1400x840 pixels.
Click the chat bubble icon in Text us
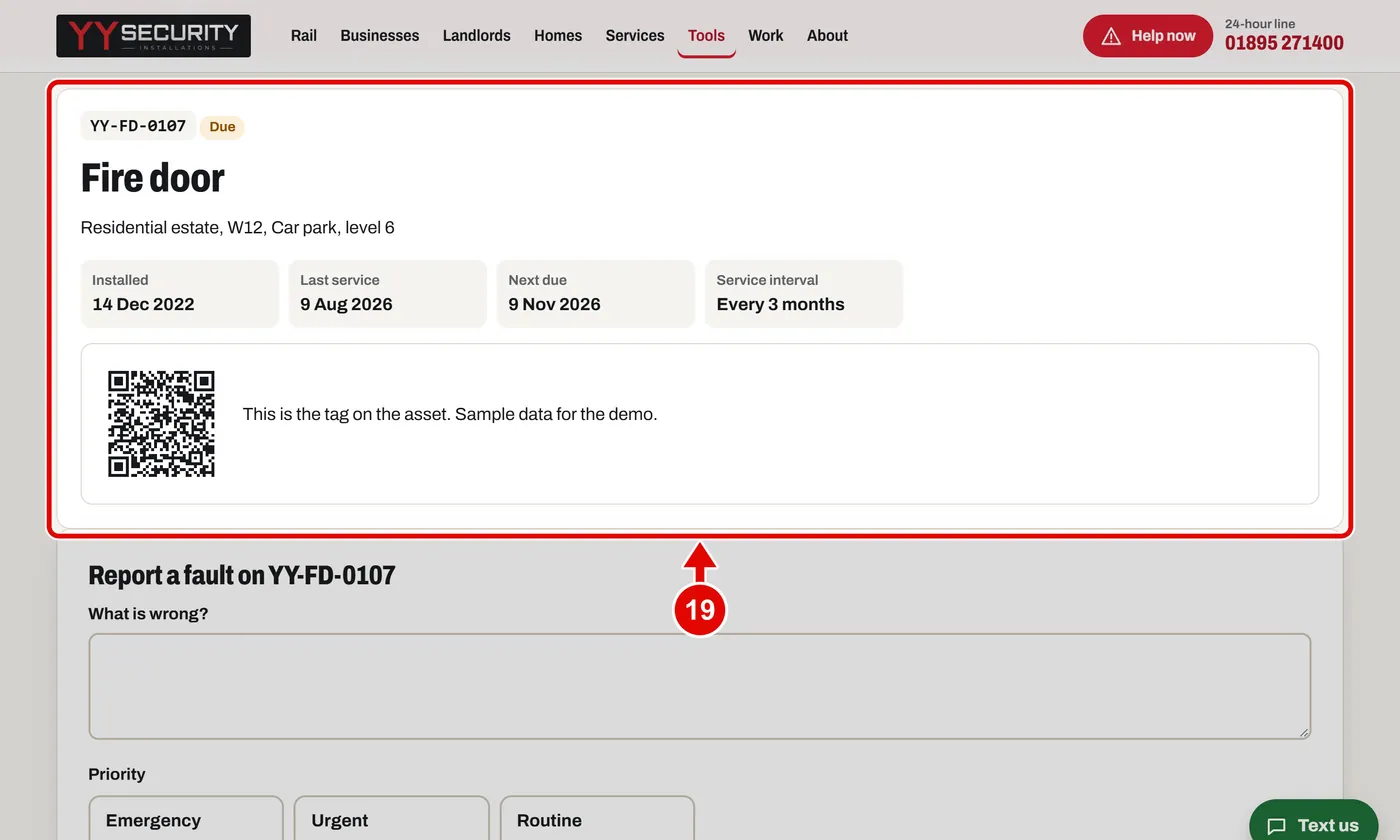pos(1276,826)
